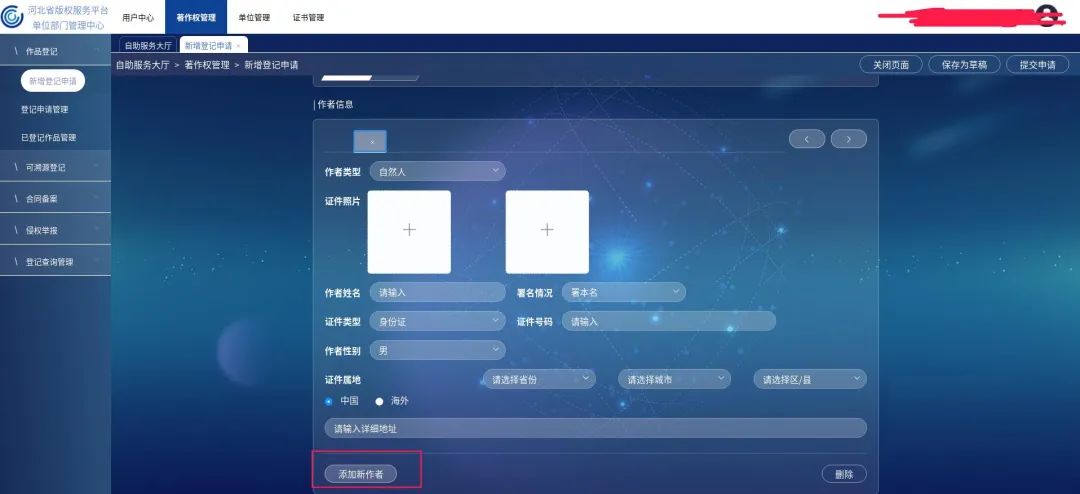Click the 提交申请 button
The width and height of the screenshot is (1080, 494).
(x=1037, y=65)
